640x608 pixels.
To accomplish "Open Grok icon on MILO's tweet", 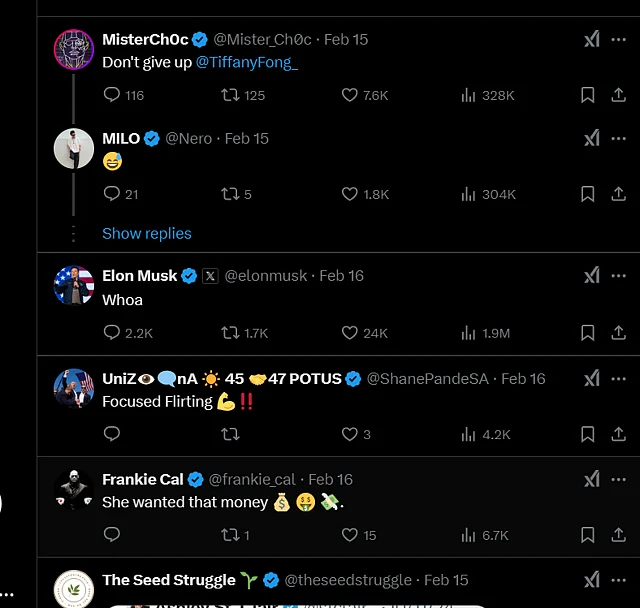I will click(592, 138).
